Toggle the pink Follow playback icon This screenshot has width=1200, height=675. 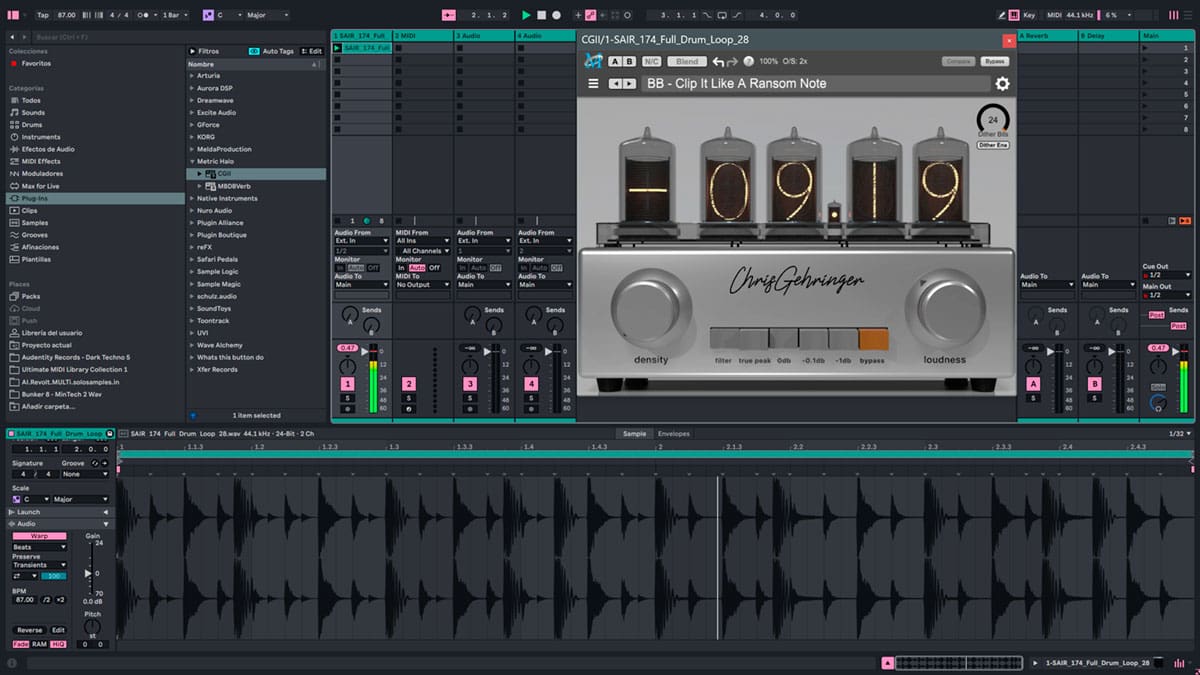coord(448,15)
